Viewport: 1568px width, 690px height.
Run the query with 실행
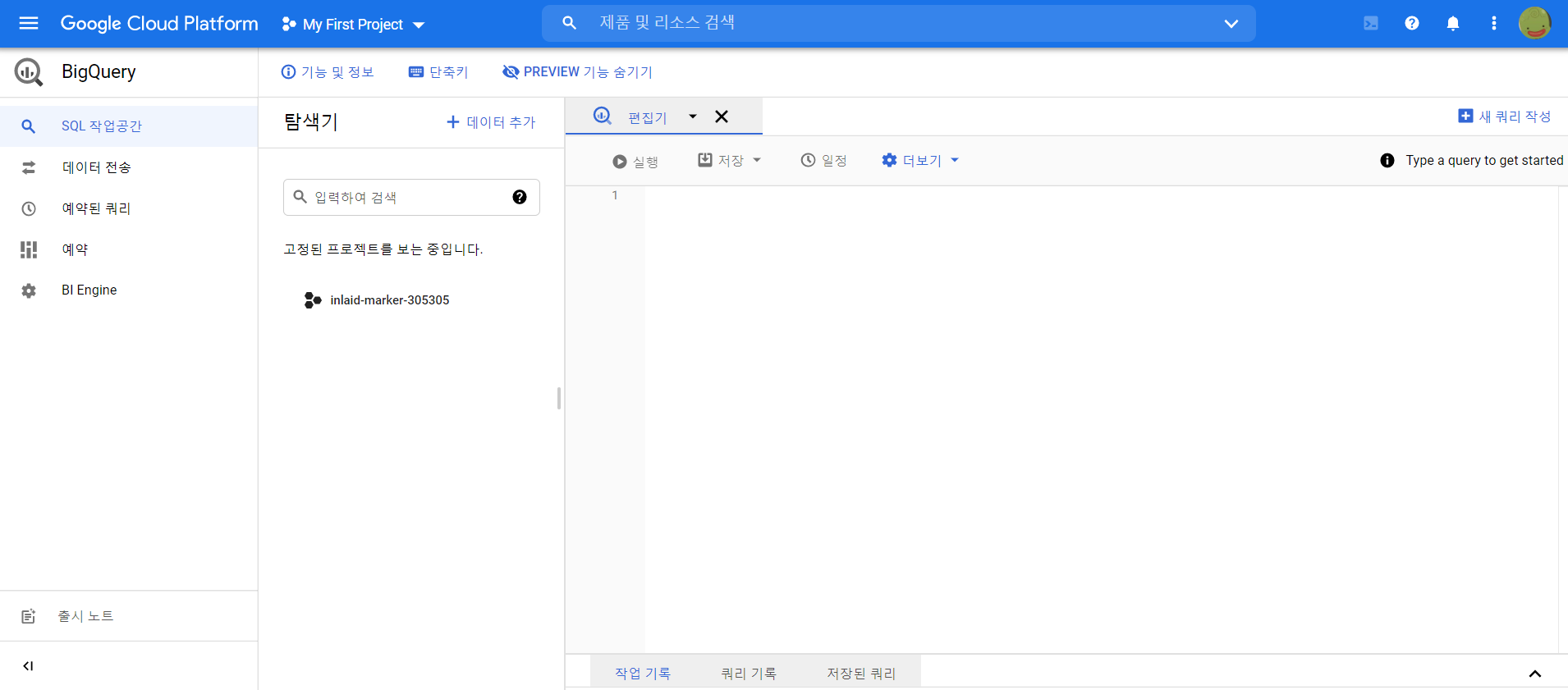click(635, 162)
